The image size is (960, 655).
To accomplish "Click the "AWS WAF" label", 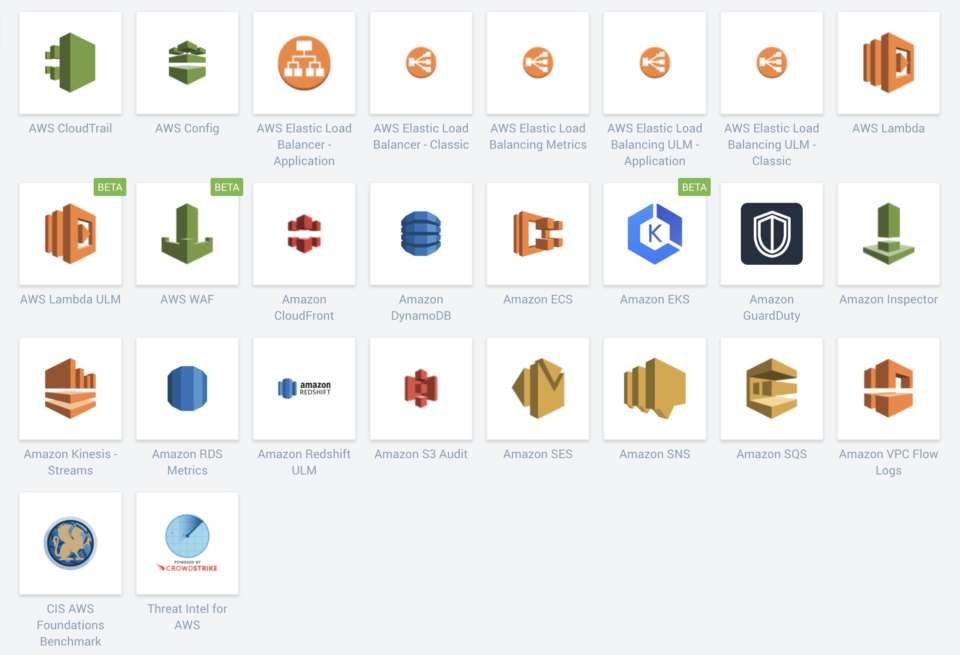I will click(x=187, y=299).
